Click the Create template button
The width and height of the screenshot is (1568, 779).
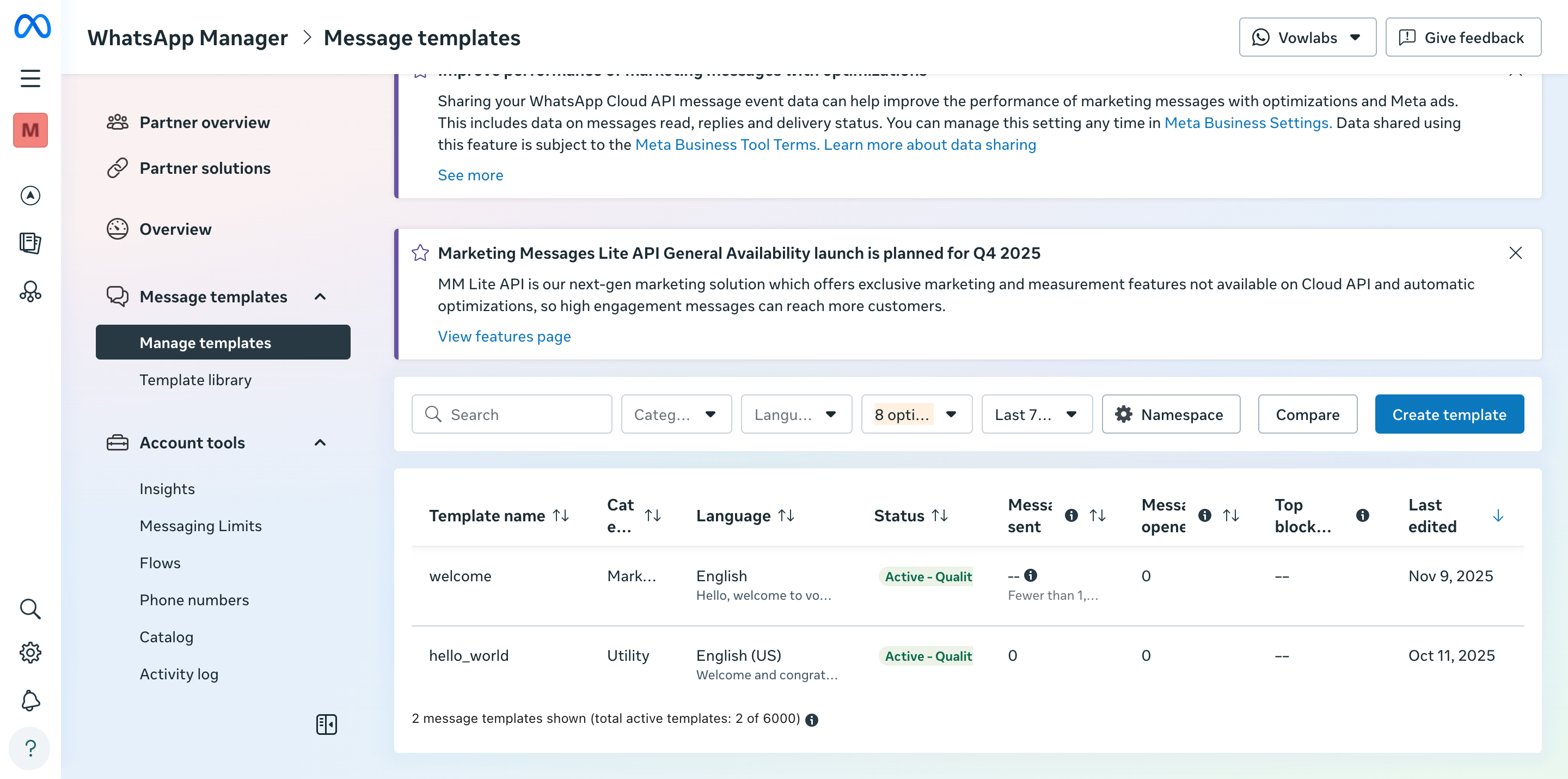tap(1449, 414)
